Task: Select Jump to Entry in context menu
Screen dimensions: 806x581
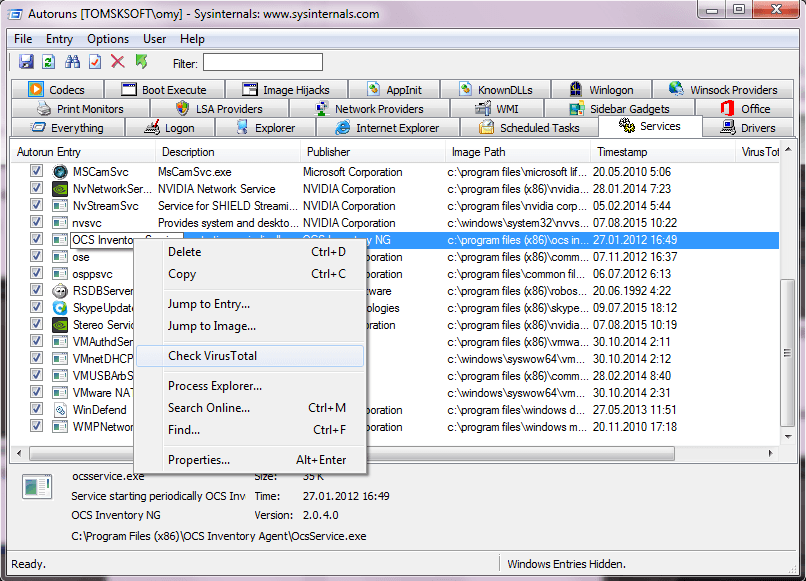Action: coord(250,304)
